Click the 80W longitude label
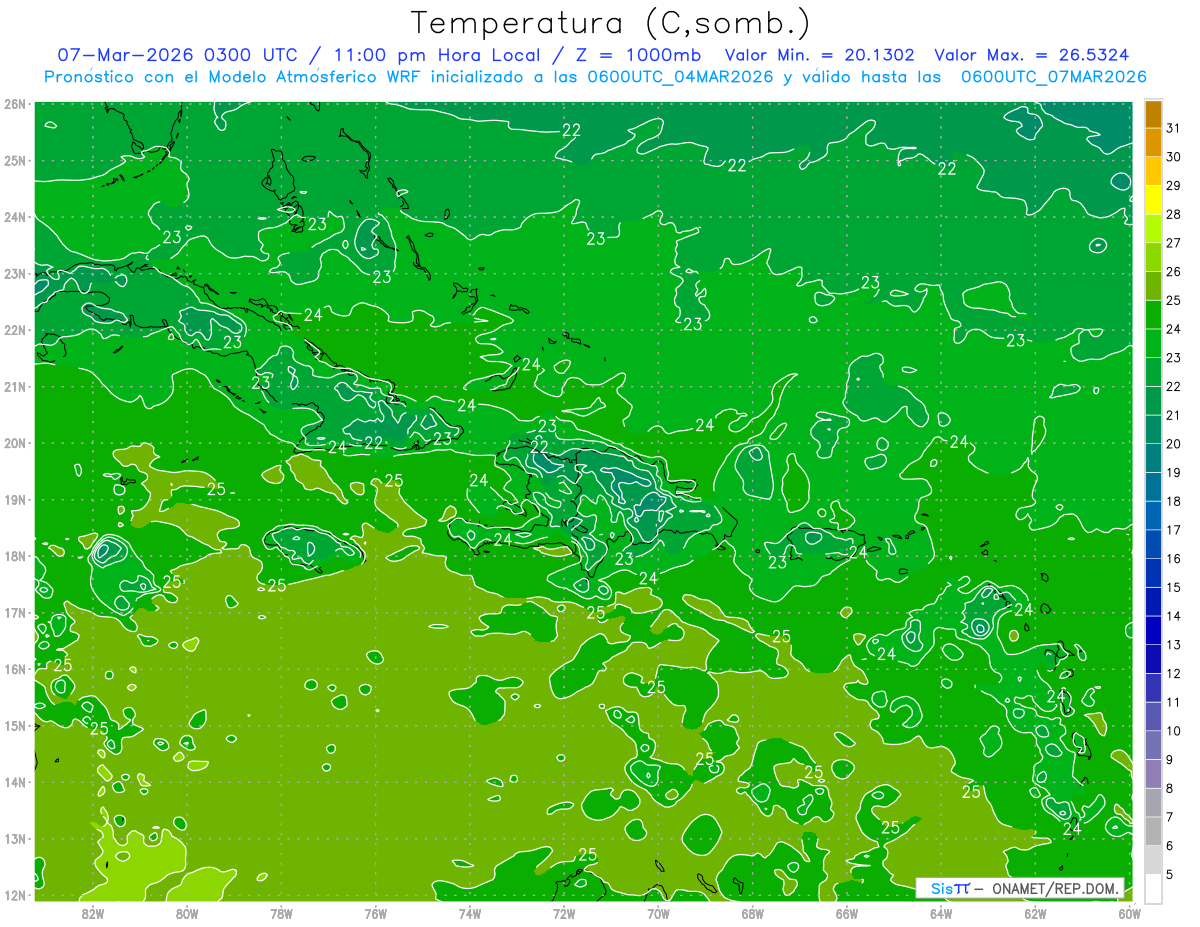 coord(188,913)
